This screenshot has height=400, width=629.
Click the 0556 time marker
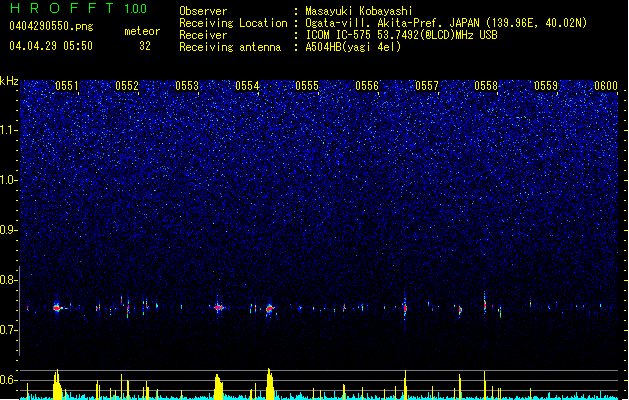(367, 86)
